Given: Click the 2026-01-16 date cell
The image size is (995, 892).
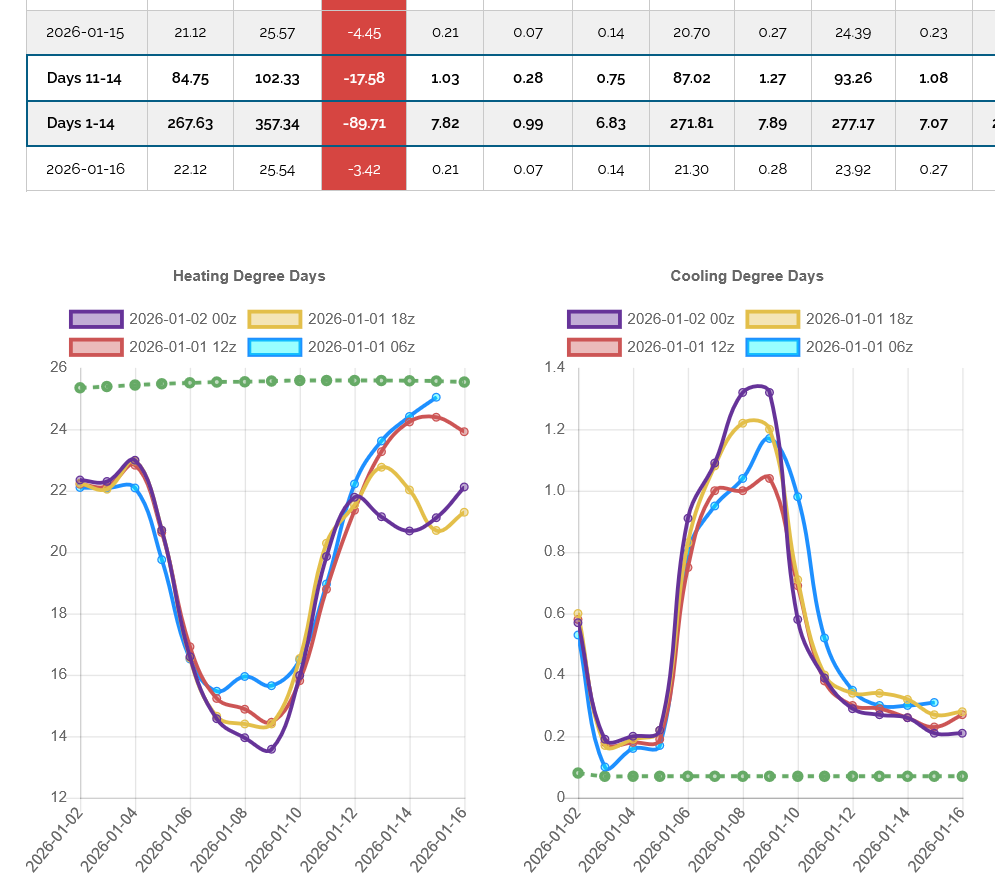Looking at the screenshot, I should (85, 169).
